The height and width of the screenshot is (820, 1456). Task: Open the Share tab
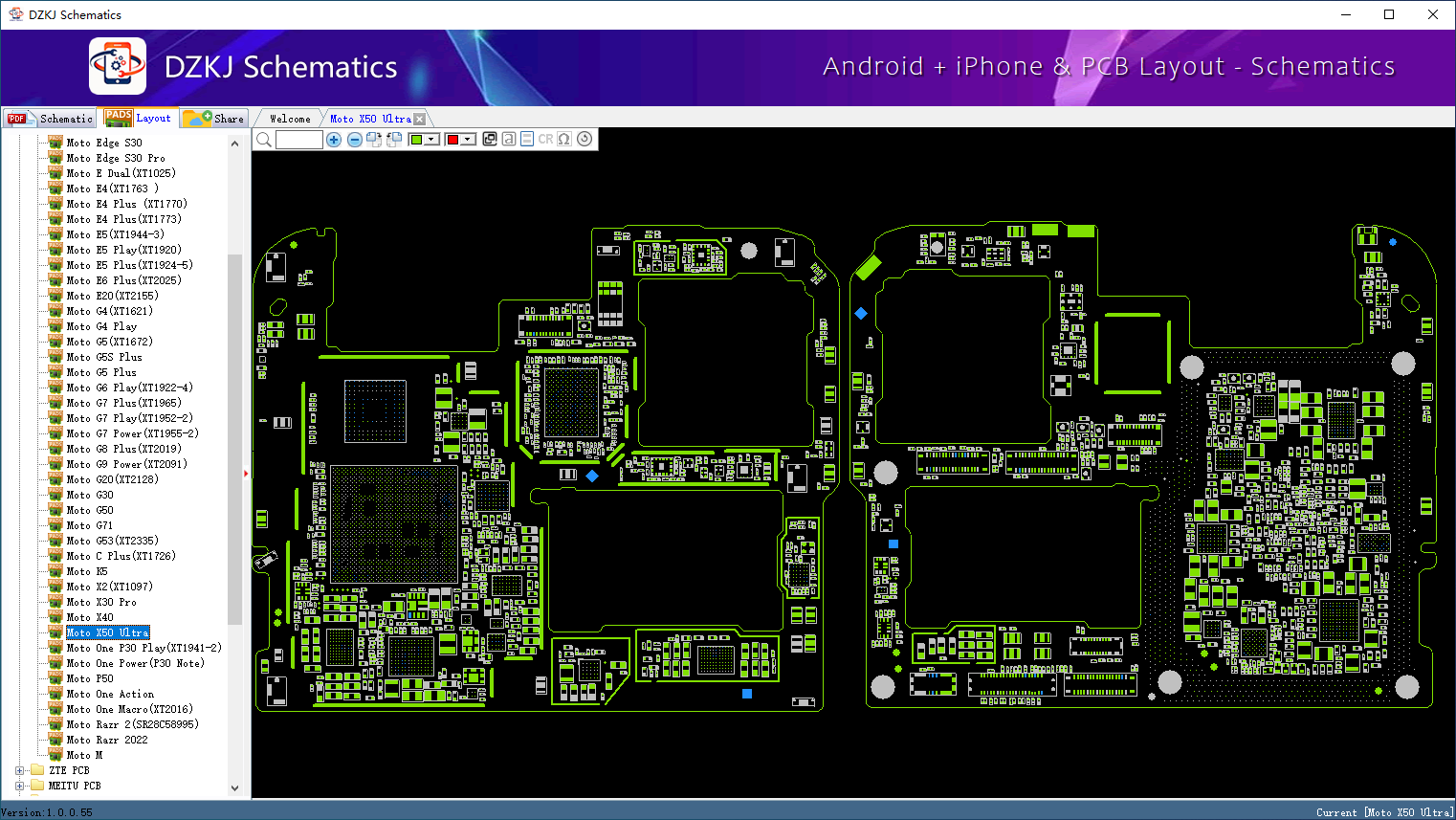[214, 119]
